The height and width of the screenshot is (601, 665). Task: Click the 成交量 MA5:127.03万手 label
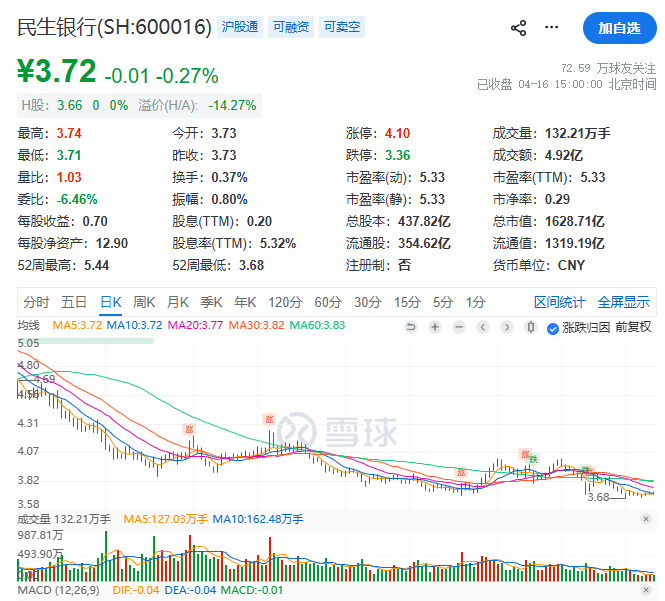(x=165, y=519)
